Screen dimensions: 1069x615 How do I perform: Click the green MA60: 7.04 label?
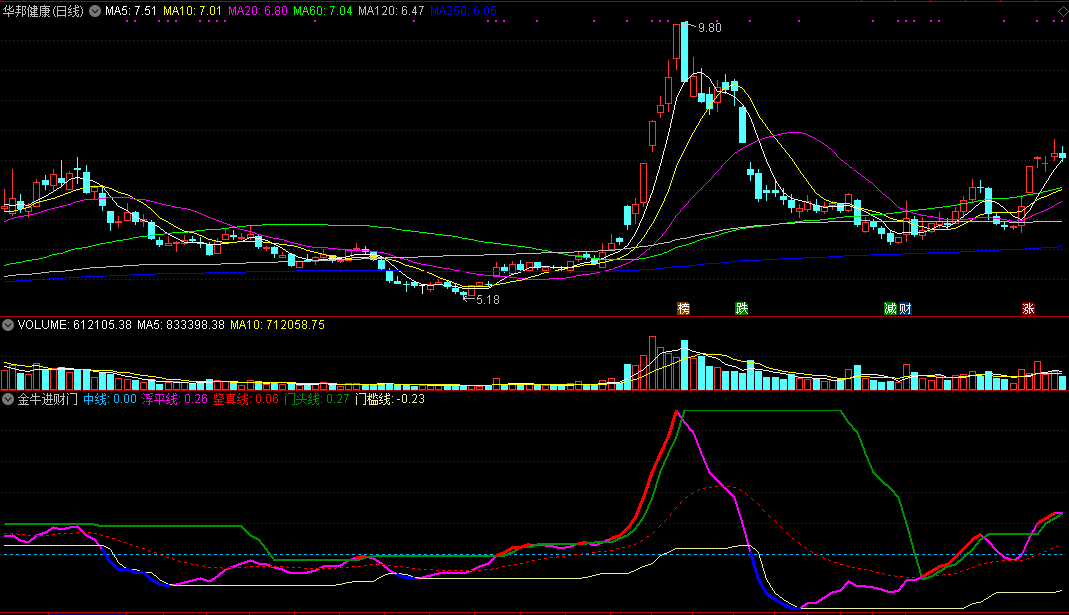[x=322, y=11]
